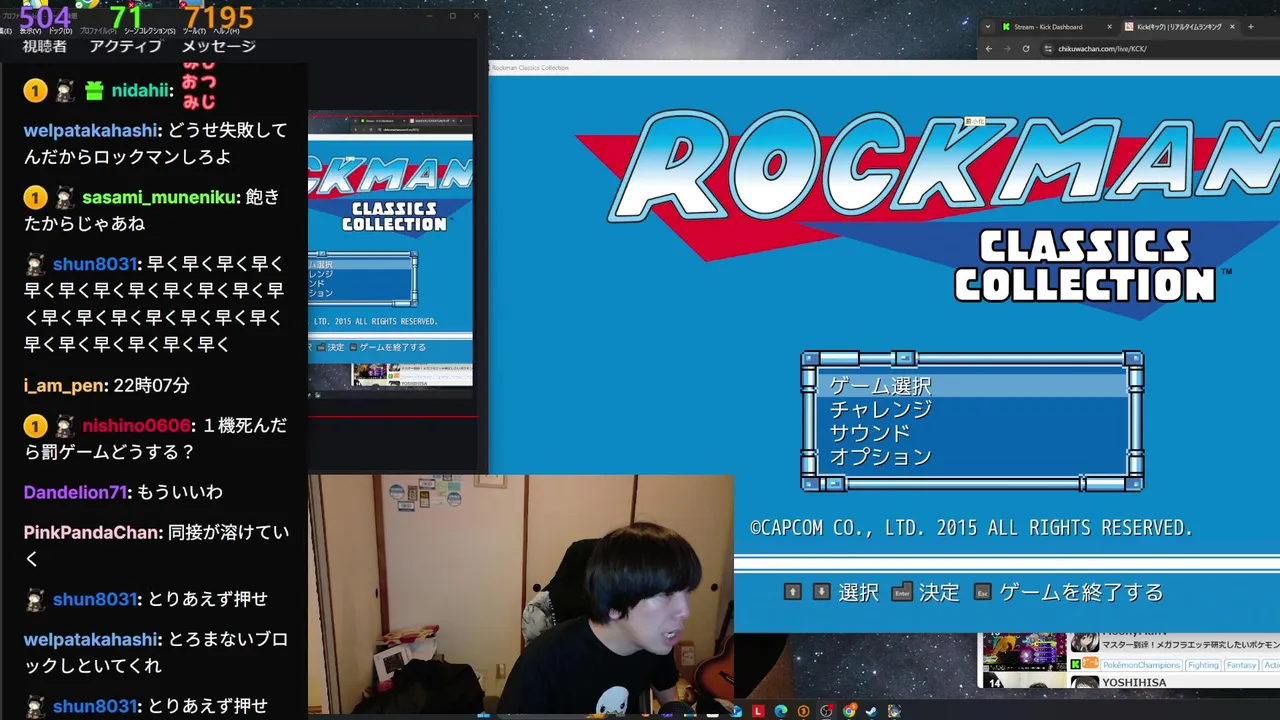The width and height of the screenshot is (1280, 720).
Task: Click the orange circle app in taskbar
Action: pos(803,711)
